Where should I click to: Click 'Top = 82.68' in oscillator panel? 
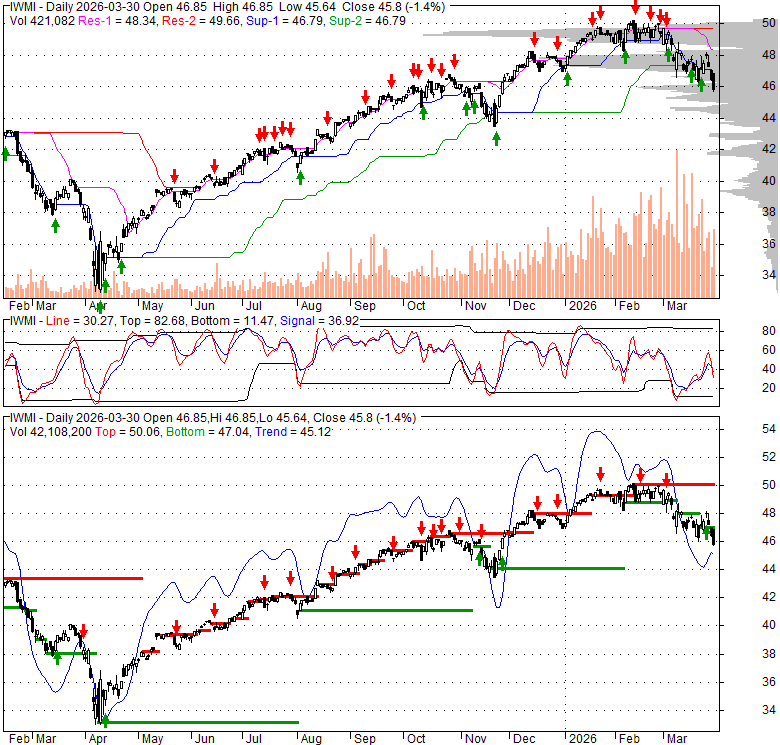pyautogui.click(x=153, y=321)
